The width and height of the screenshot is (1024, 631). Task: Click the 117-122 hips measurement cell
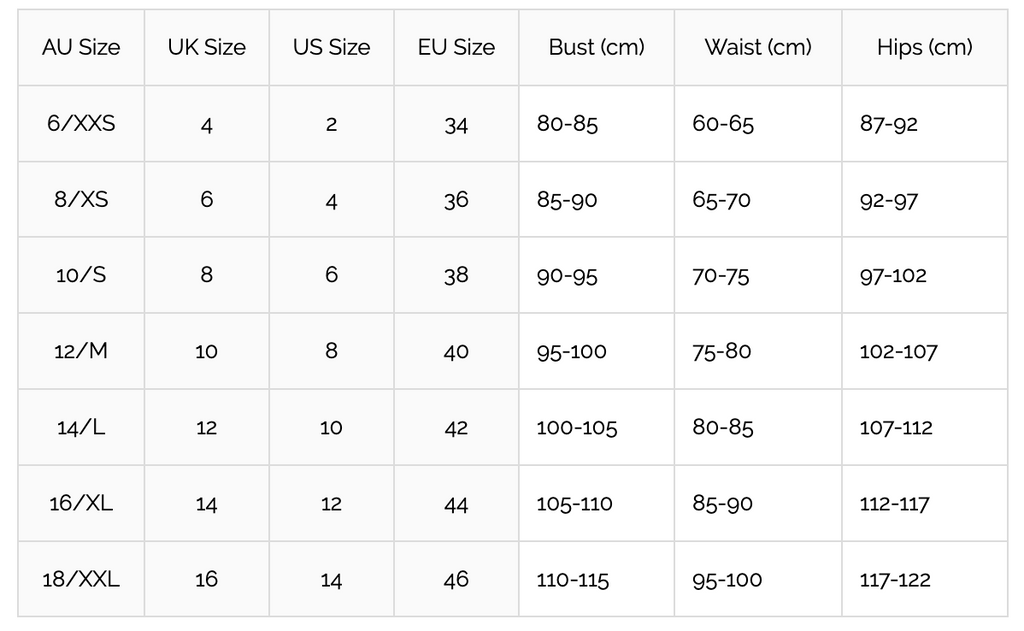pos(895,579)
